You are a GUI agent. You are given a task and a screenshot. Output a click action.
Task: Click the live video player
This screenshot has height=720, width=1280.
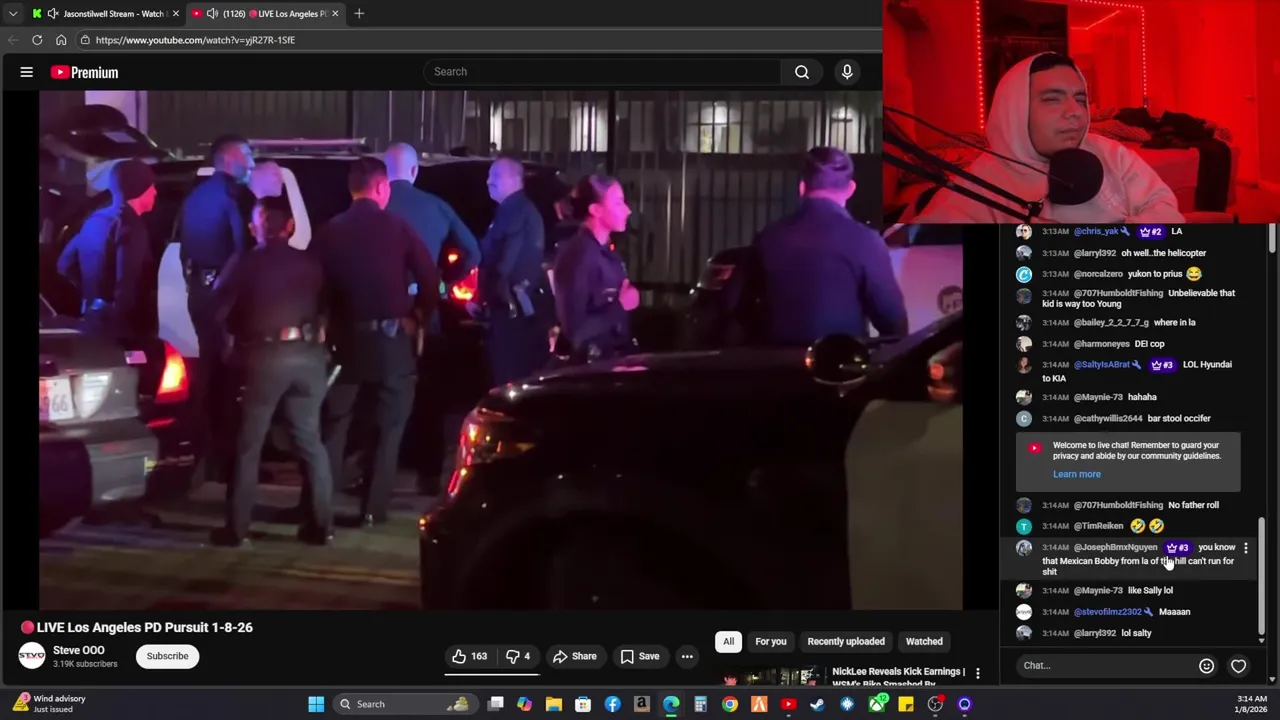pyautogui.click(x=500, y=350)
